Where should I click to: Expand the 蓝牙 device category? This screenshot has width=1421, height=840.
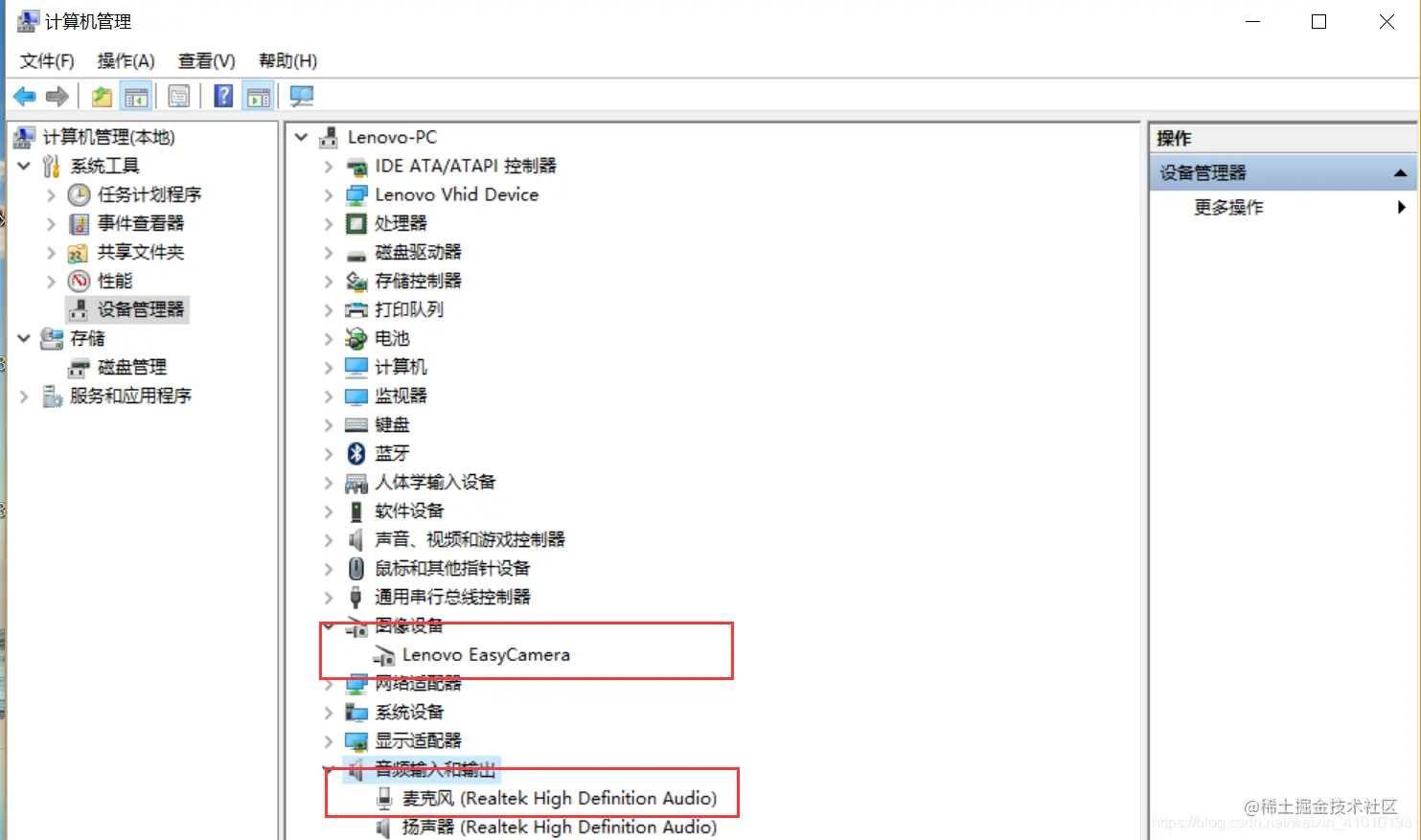pyautogui.click(x=329, y=454)
